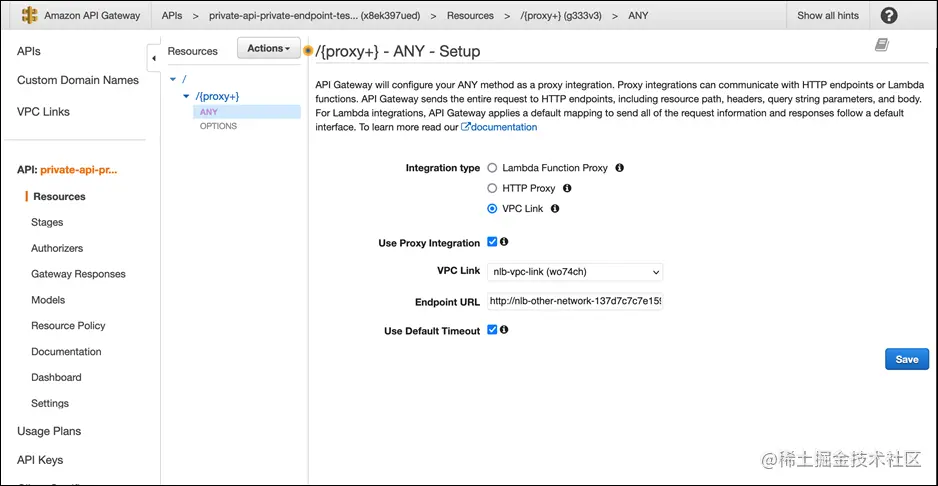The height and width of the screenshot is (486, 938).
Task: Click the Resources breadcrumb link
Action: pos(470,16)
